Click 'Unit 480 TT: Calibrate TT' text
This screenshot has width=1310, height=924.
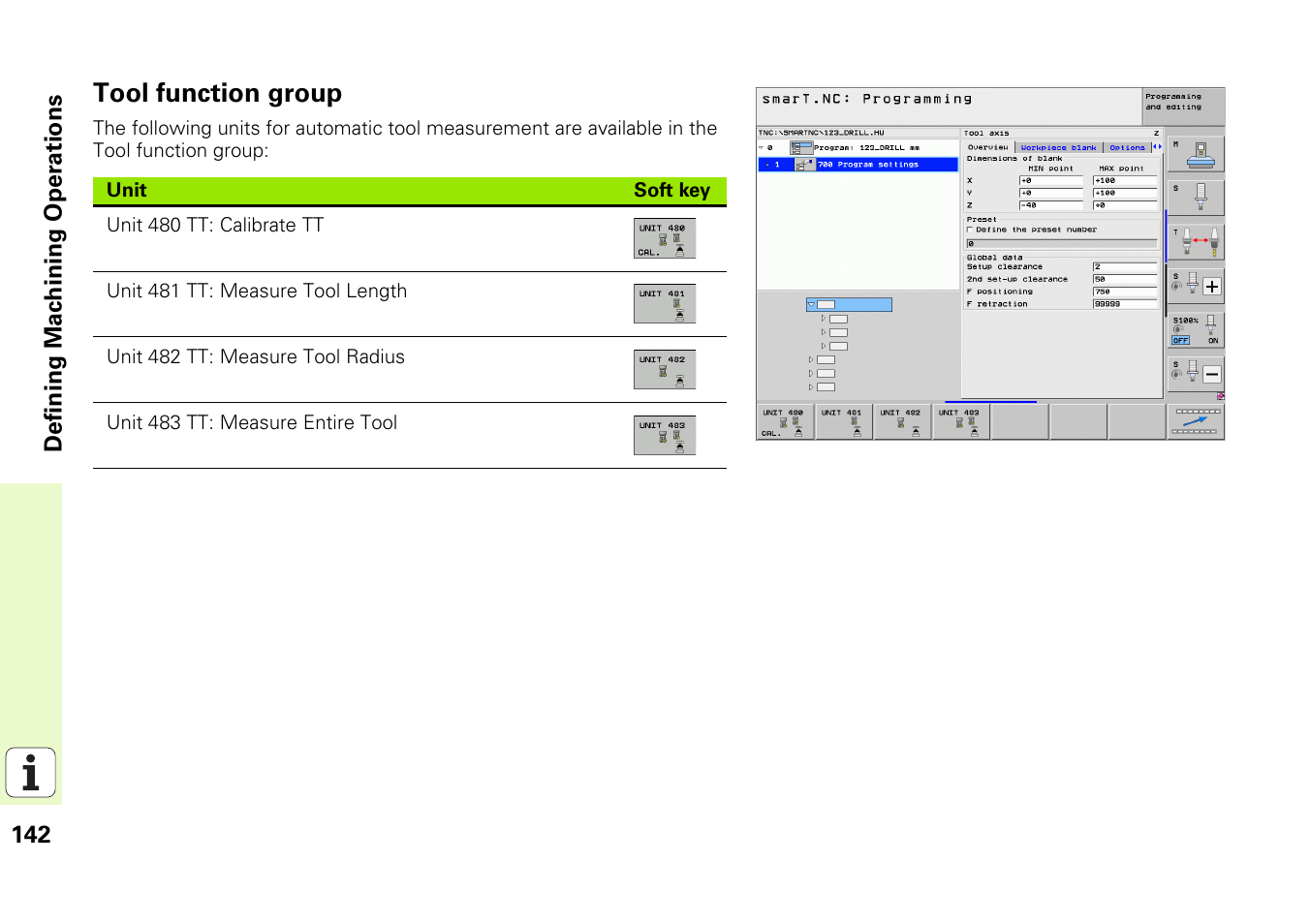(215, 226)
